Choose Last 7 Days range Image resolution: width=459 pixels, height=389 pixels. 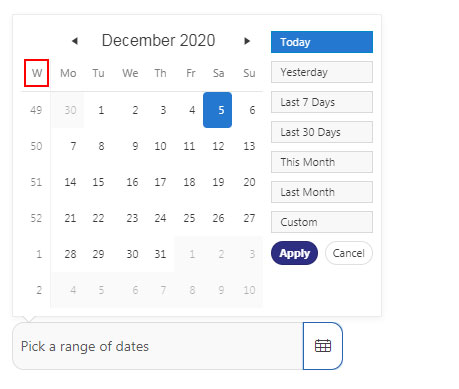(322, 102)
